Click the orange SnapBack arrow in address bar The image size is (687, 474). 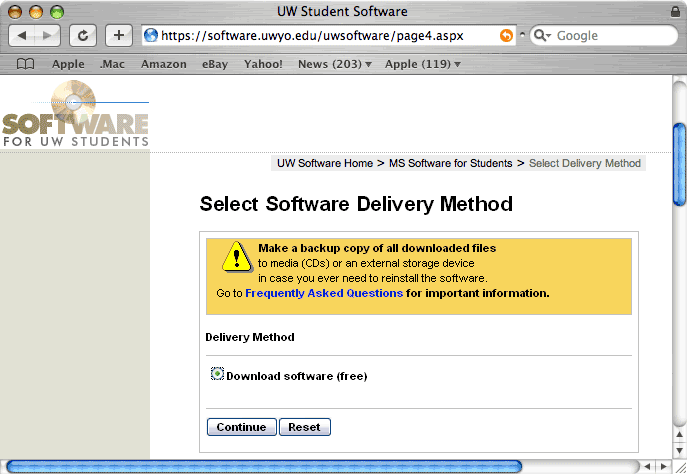506,35
